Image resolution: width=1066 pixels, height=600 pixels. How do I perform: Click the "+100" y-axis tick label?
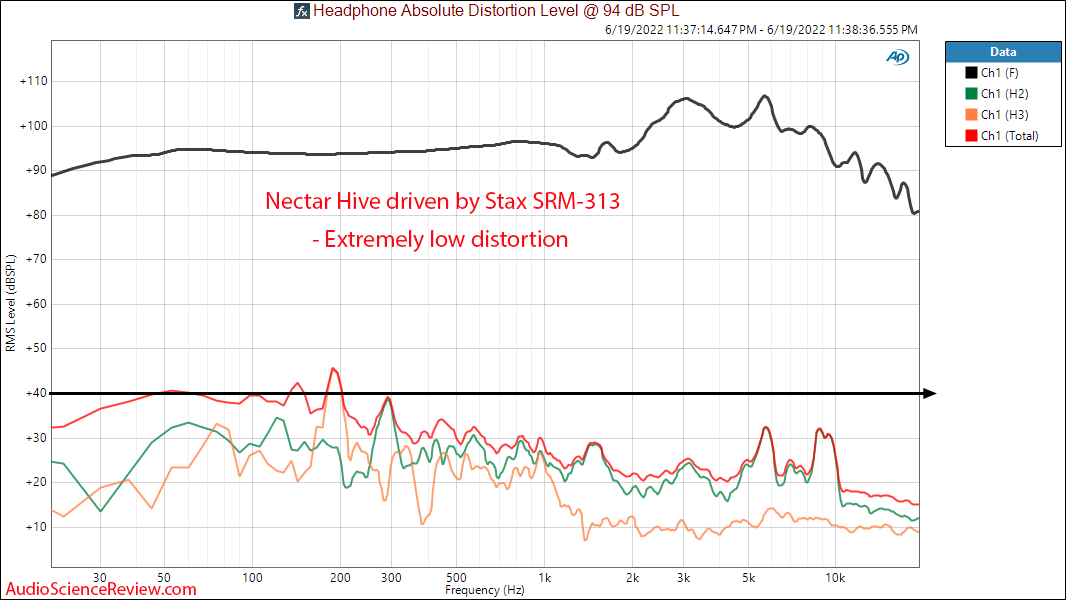pos(34,126)
